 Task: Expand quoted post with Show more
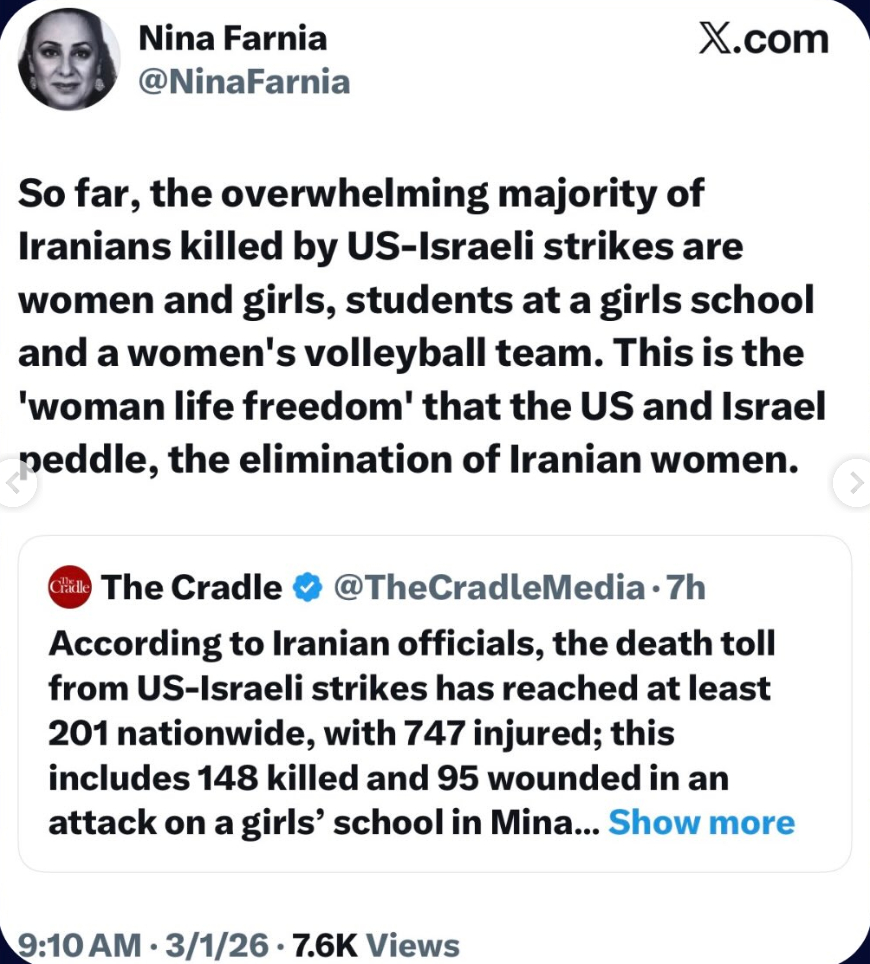click(701, 822)
